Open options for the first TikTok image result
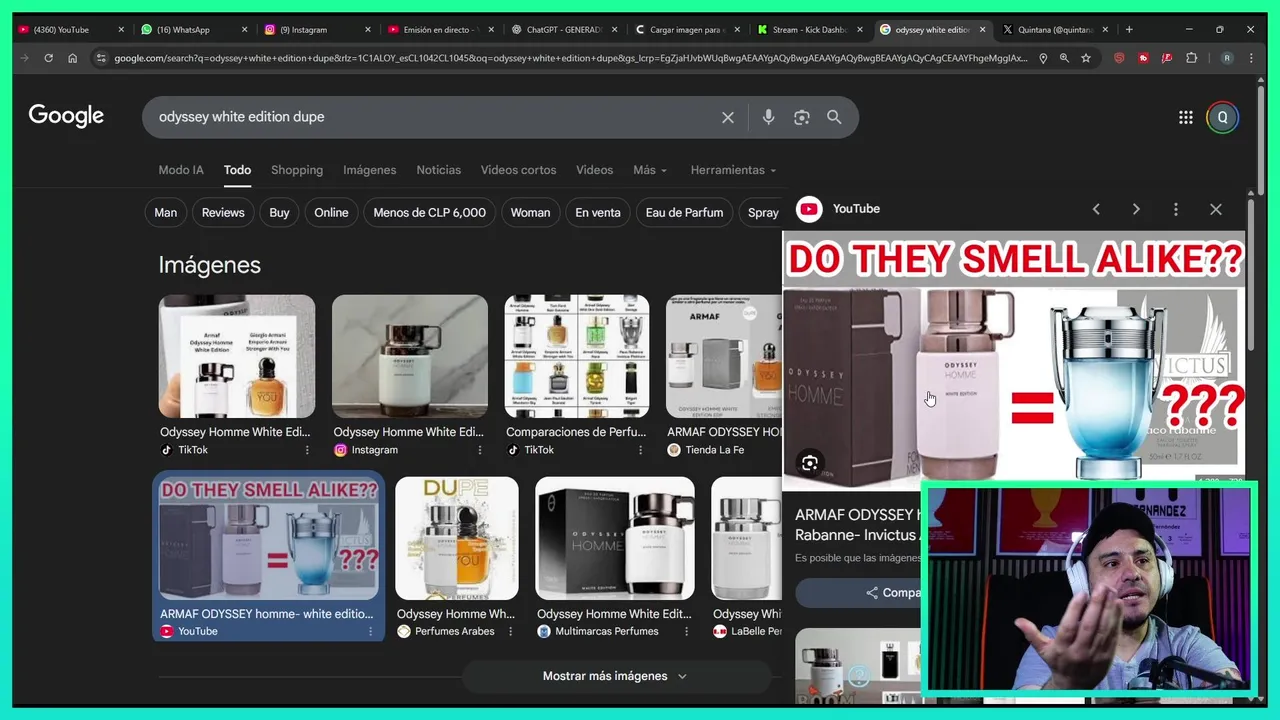 (x=306, y=450)
